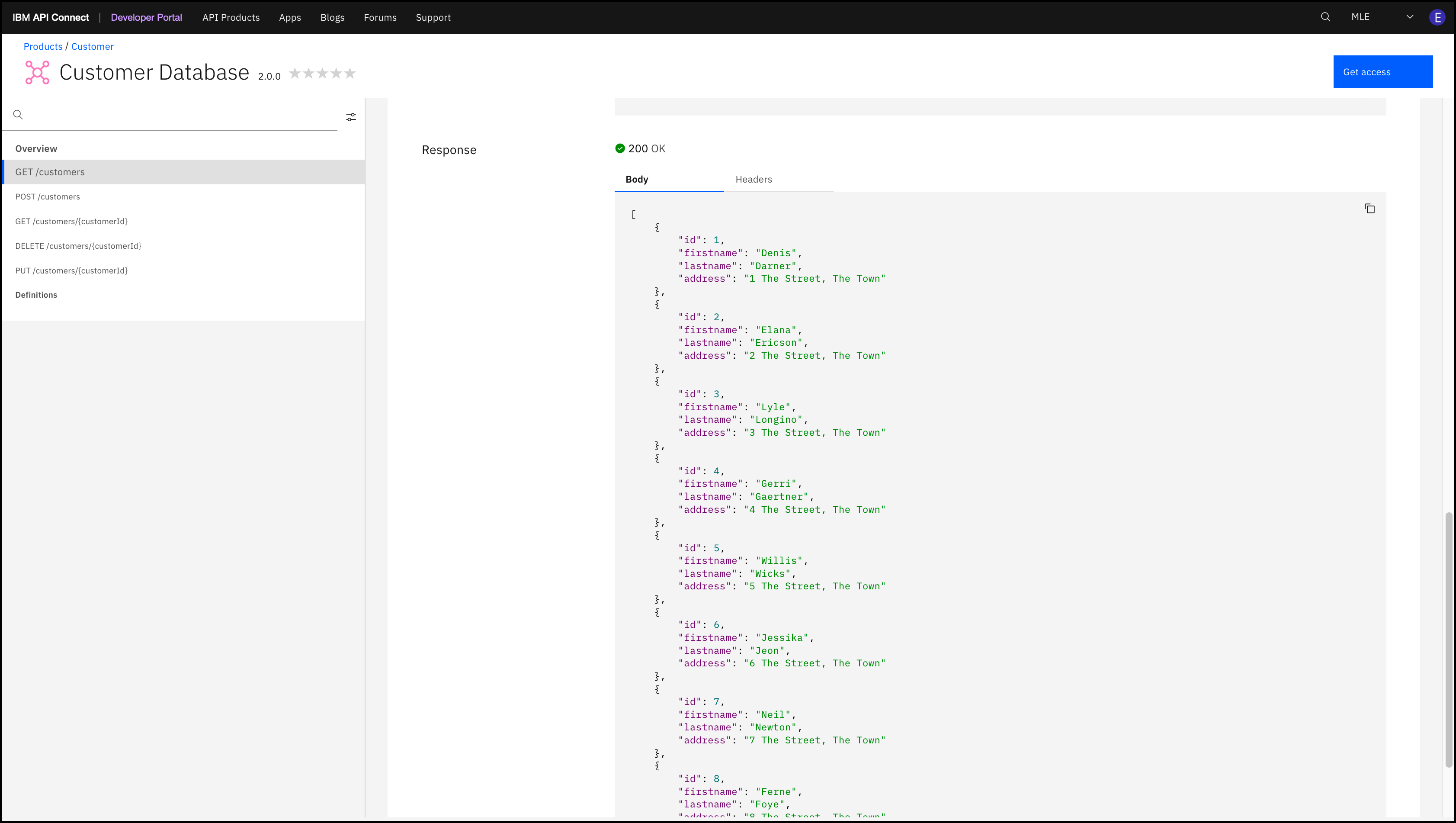Click the PUT /customers/{customerId} endpoint
Viewport: 1456px width, 823px height.
(71, 270)
